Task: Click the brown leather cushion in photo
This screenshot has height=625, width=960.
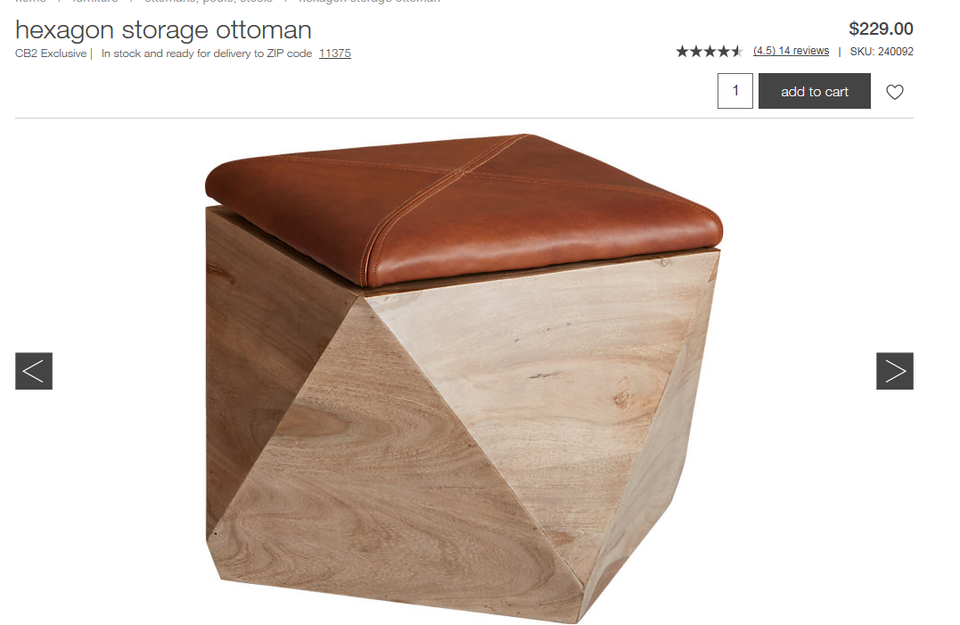Action: pyautogui.click(x=463, y=208)
